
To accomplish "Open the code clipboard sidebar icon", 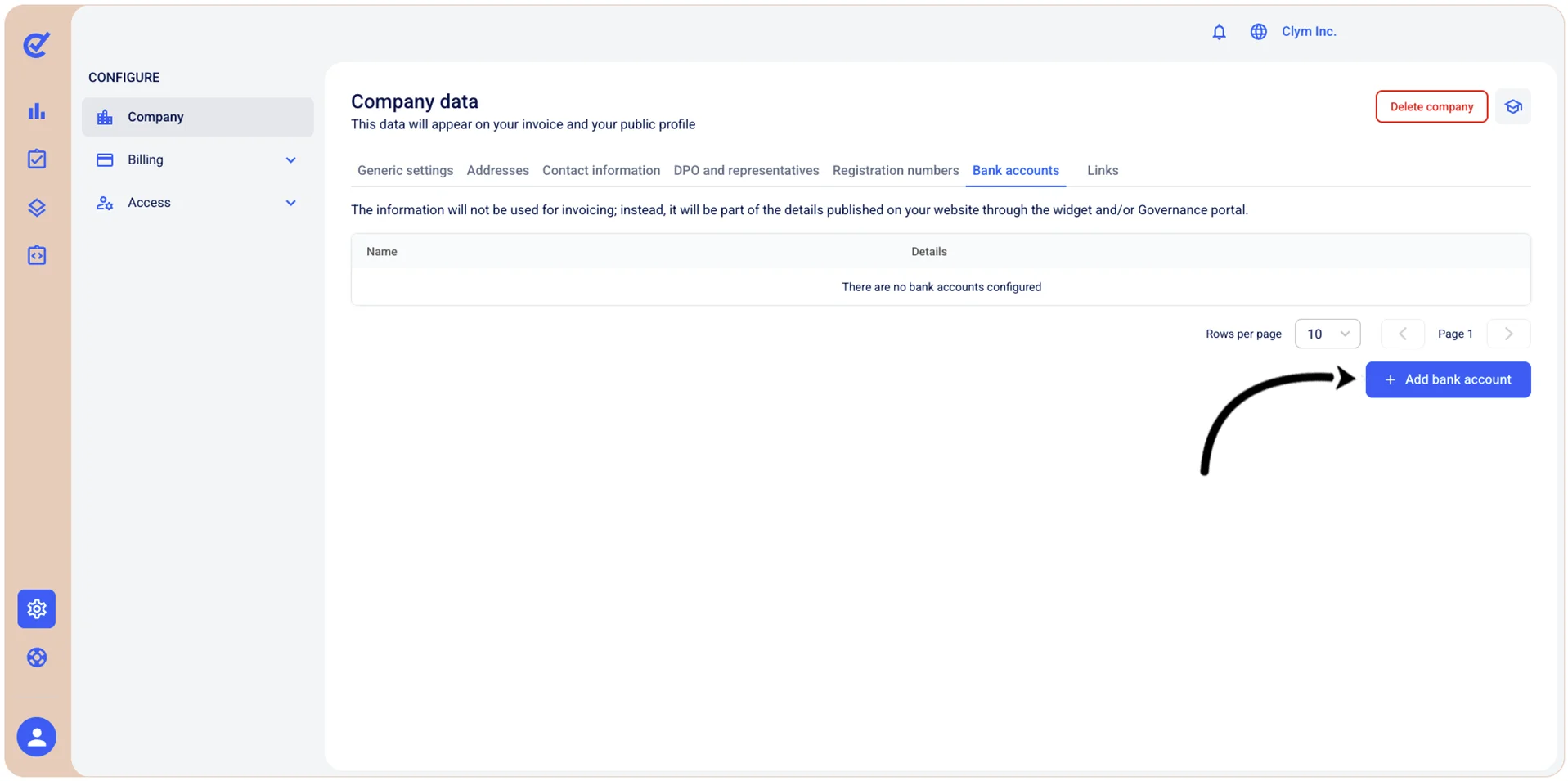I will coord(37,255).
